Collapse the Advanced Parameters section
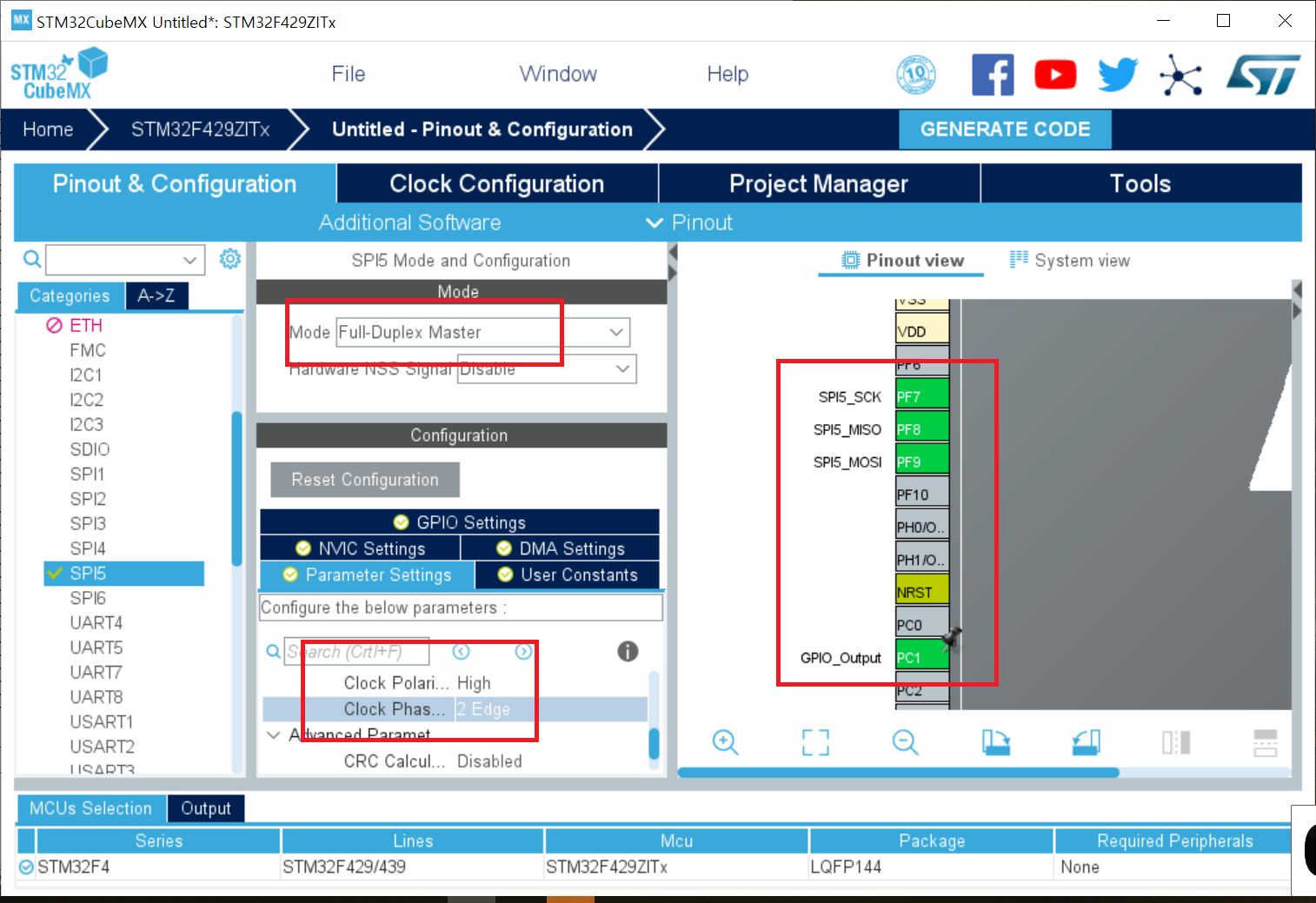This screenshot has height=903, width=1316. (x=274, y=735)
